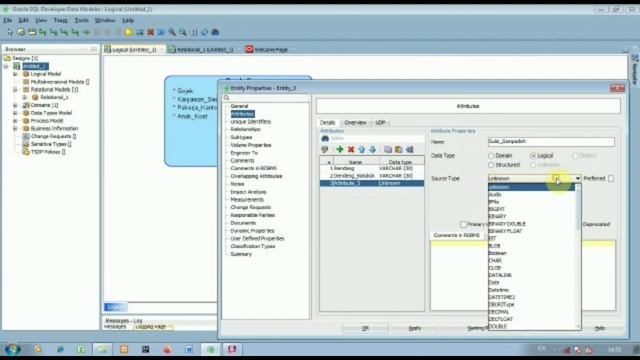Click the filter funnel icon in attributes toolbar
Image resolution: width=640 pixels, height=360 pixels.
325,149
